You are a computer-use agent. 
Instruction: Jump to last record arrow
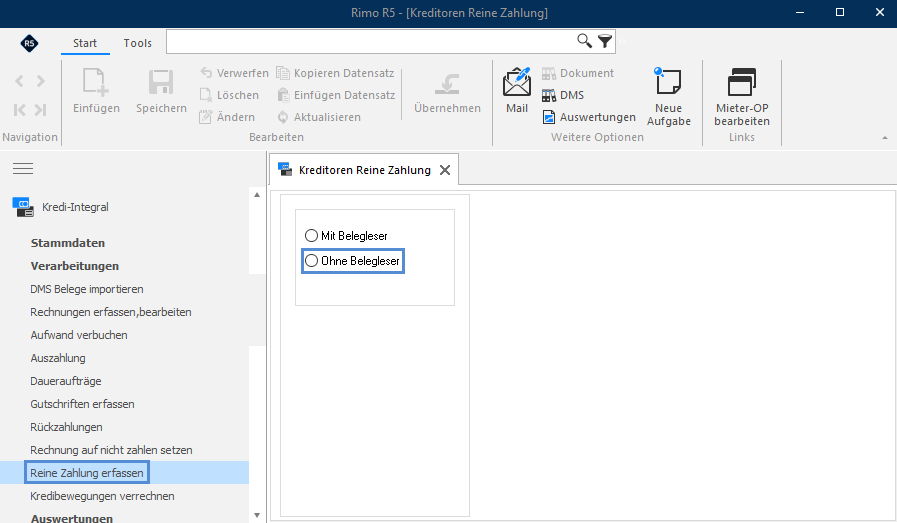click(41, 110)
